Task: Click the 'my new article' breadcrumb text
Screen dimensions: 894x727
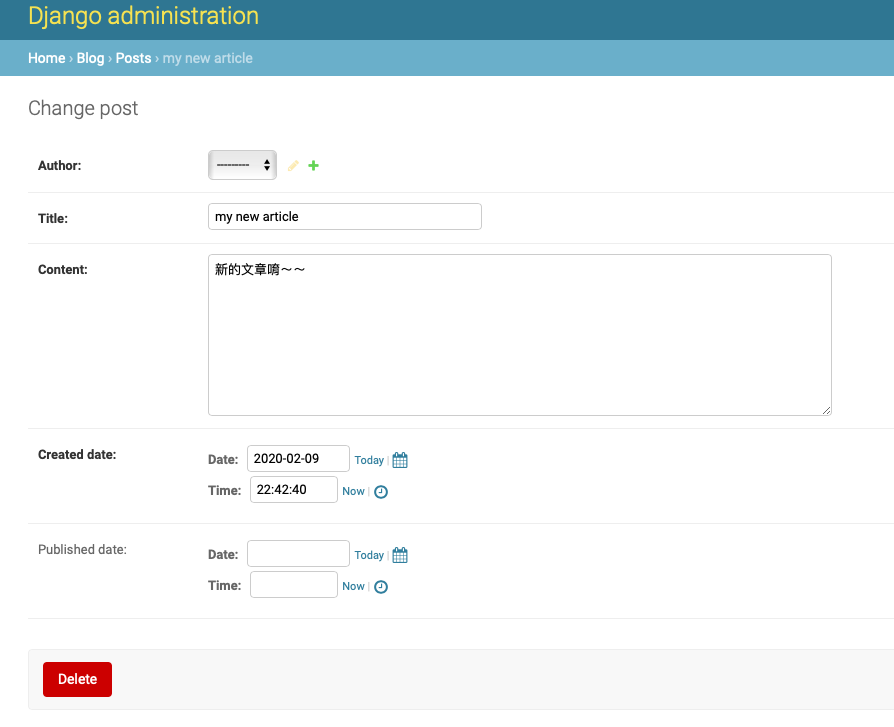Action: [208, 58]
